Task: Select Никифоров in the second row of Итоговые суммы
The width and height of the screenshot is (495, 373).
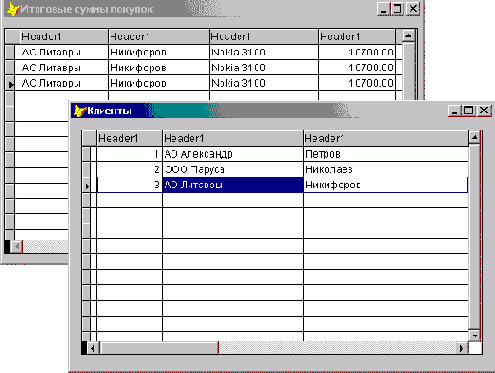Action: click(x=159, y=68)
